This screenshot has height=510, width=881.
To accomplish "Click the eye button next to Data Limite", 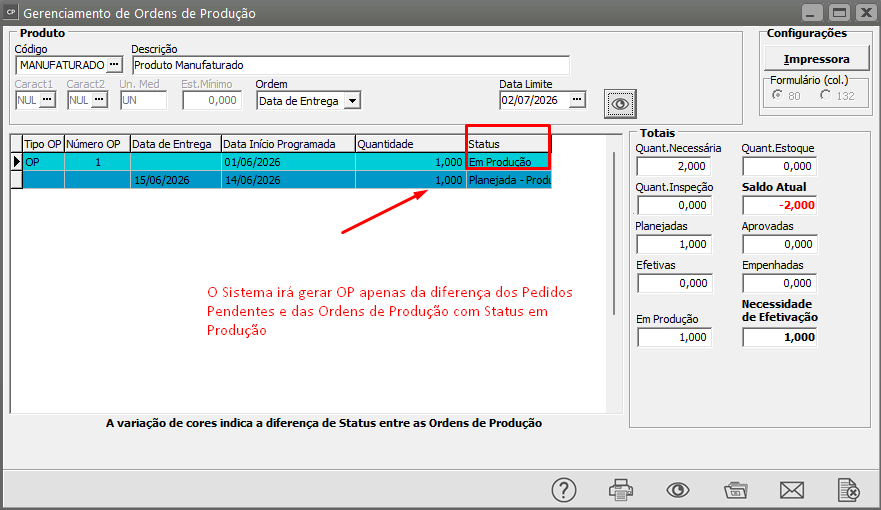I will tap(620, 104).
